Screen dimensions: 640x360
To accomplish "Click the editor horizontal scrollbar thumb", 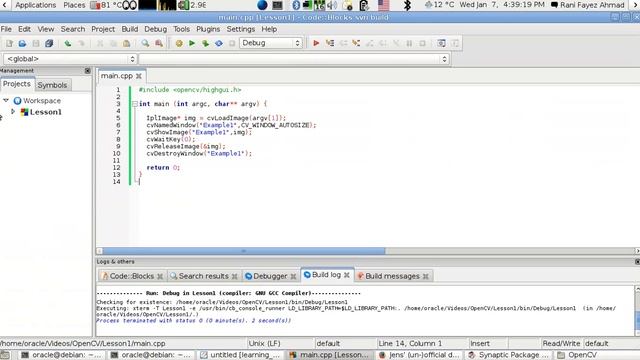I will click(243, 251).
